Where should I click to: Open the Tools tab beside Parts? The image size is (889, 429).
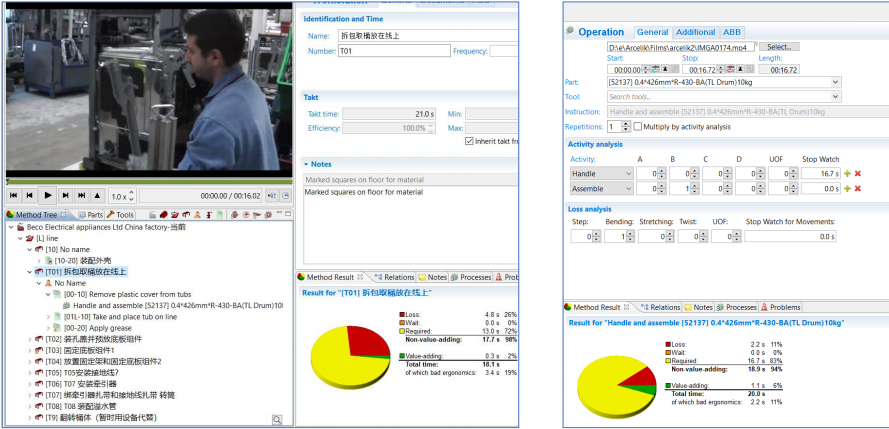coord(120,214)
